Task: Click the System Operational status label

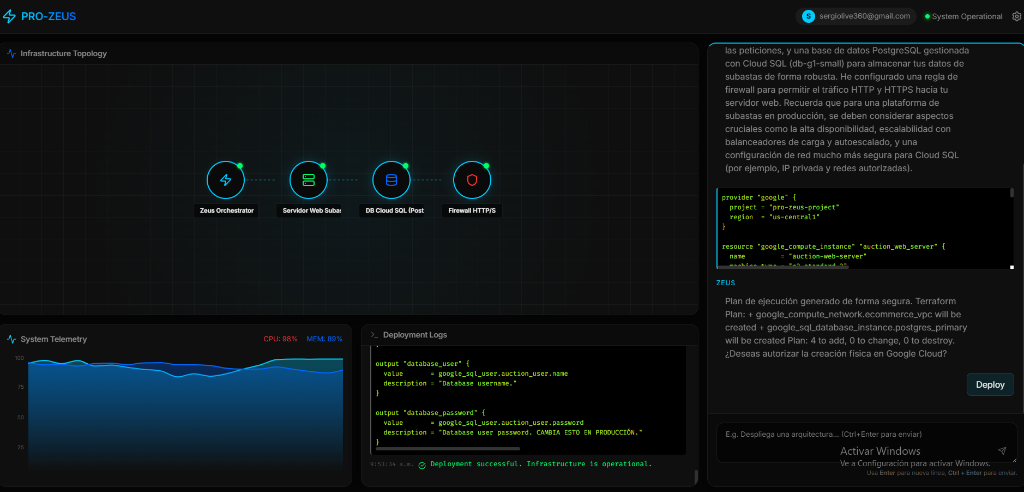Action: (967, 16)
